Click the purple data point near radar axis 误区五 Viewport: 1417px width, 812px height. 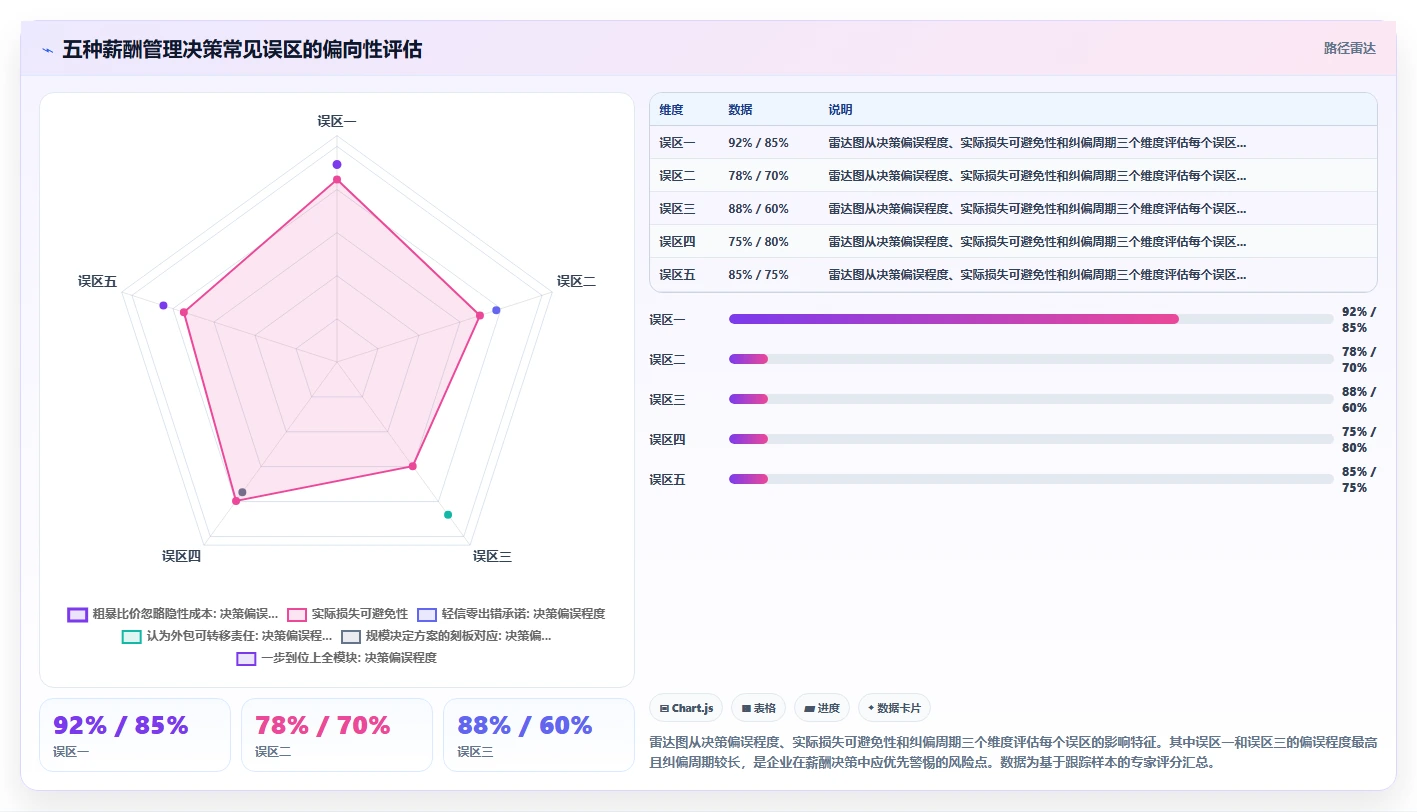coord(163,305)
